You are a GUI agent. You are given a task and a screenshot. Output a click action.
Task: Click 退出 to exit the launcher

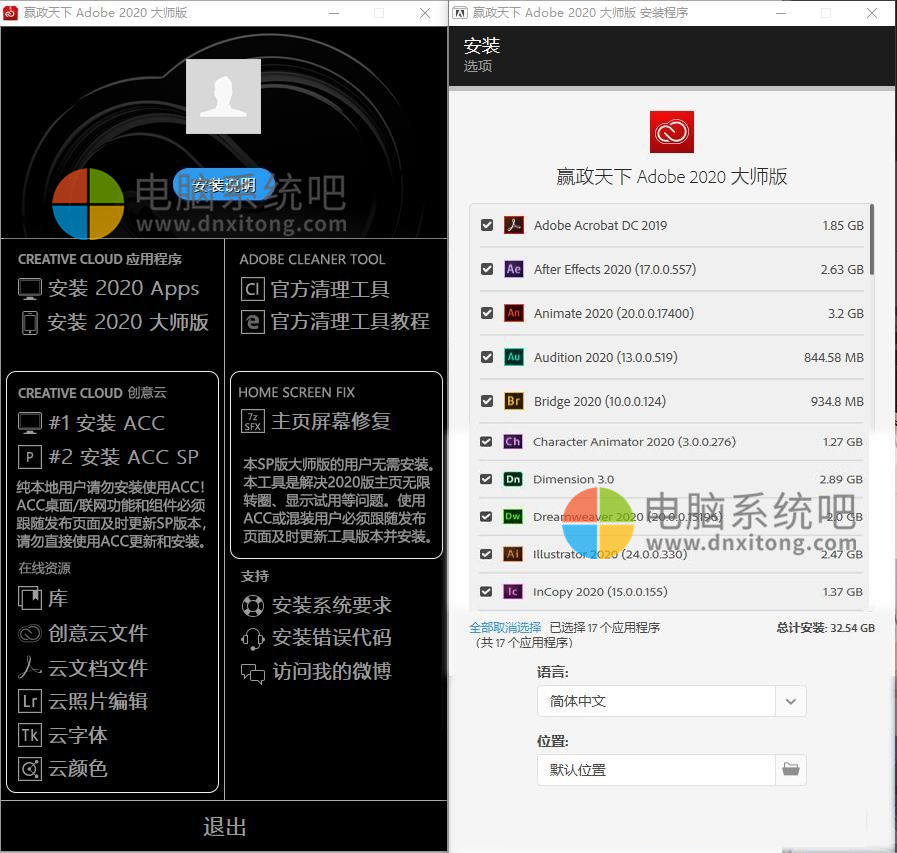[224, 827]
